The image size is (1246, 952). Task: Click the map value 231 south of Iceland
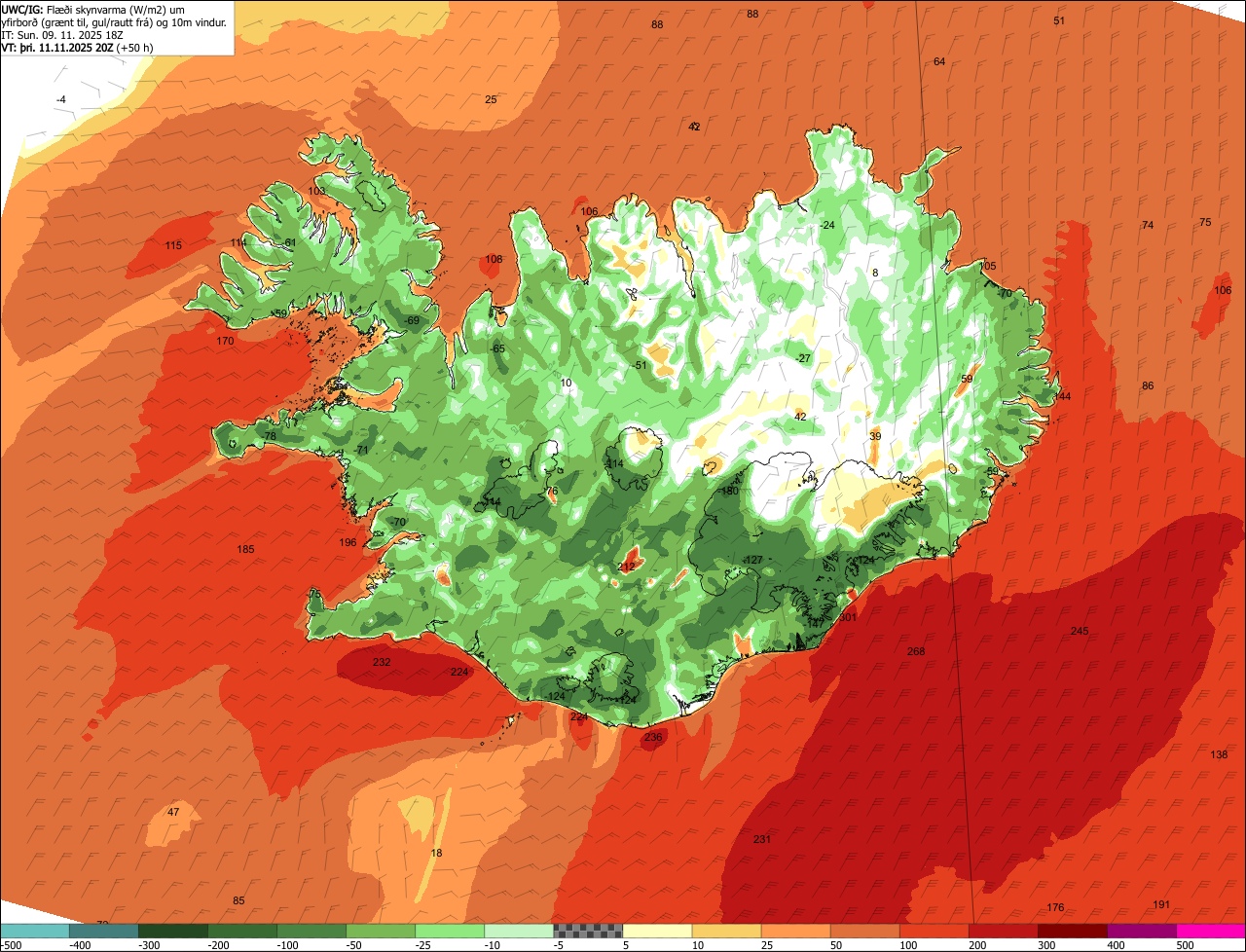762,839
